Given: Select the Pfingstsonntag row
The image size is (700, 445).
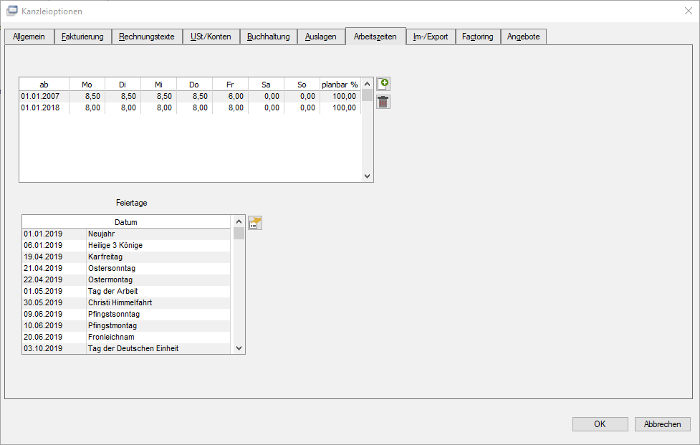Looking at the screenshot, I should [126, 314].
